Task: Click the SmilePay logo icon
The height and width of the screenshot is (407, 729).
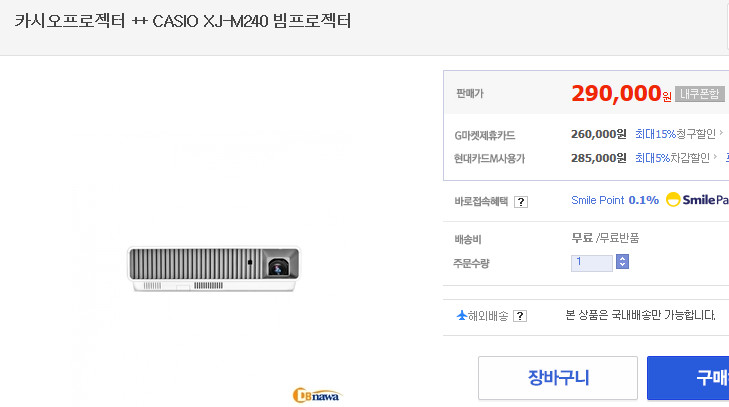Action: coord(697,200)
